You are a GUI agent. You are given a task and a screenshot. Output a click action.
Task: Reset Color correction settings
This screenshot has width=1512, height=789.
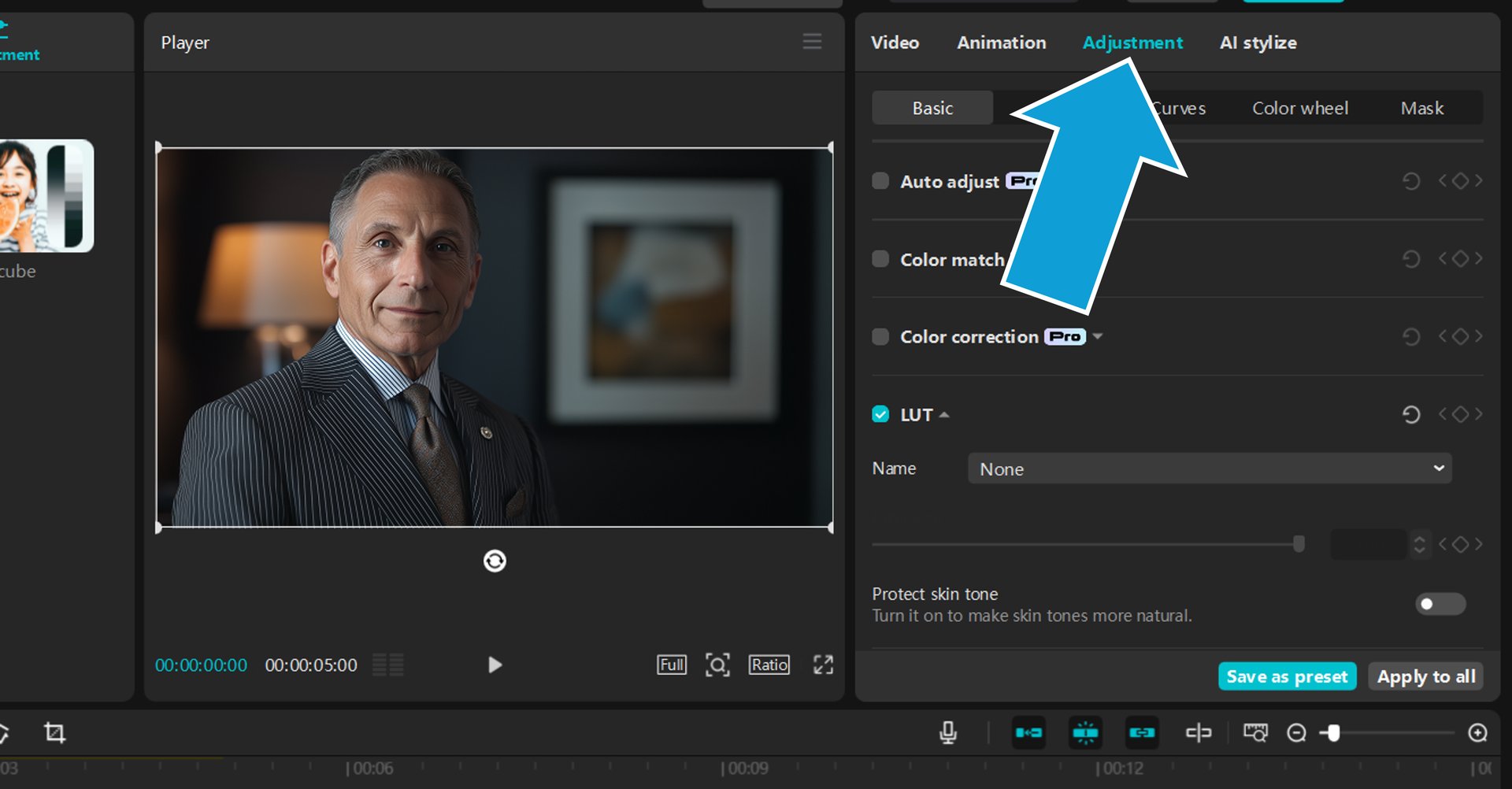(x=1411, y=336)
